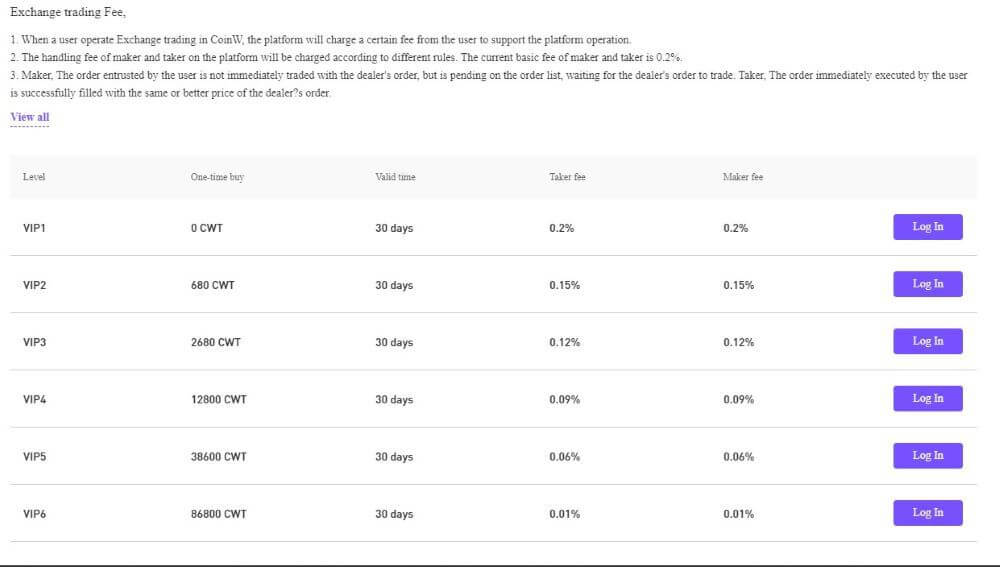This screenshot has height=567, width=1000.
Task: Click the Taker fee column header
Action: 567,177
